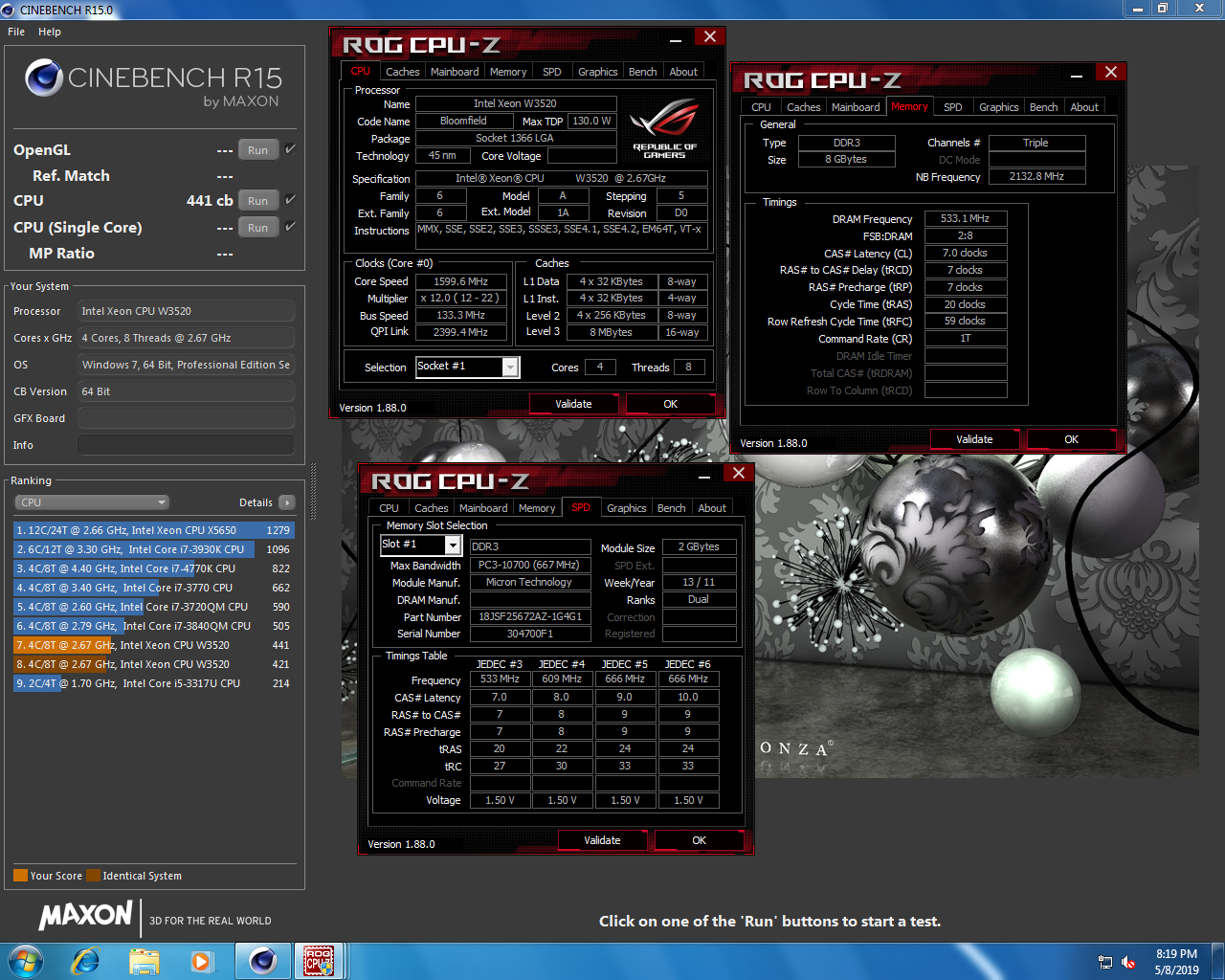Click the Max Bandwidth PC3-10700 field
The image size is (1225, 980).
coord(530,565)
